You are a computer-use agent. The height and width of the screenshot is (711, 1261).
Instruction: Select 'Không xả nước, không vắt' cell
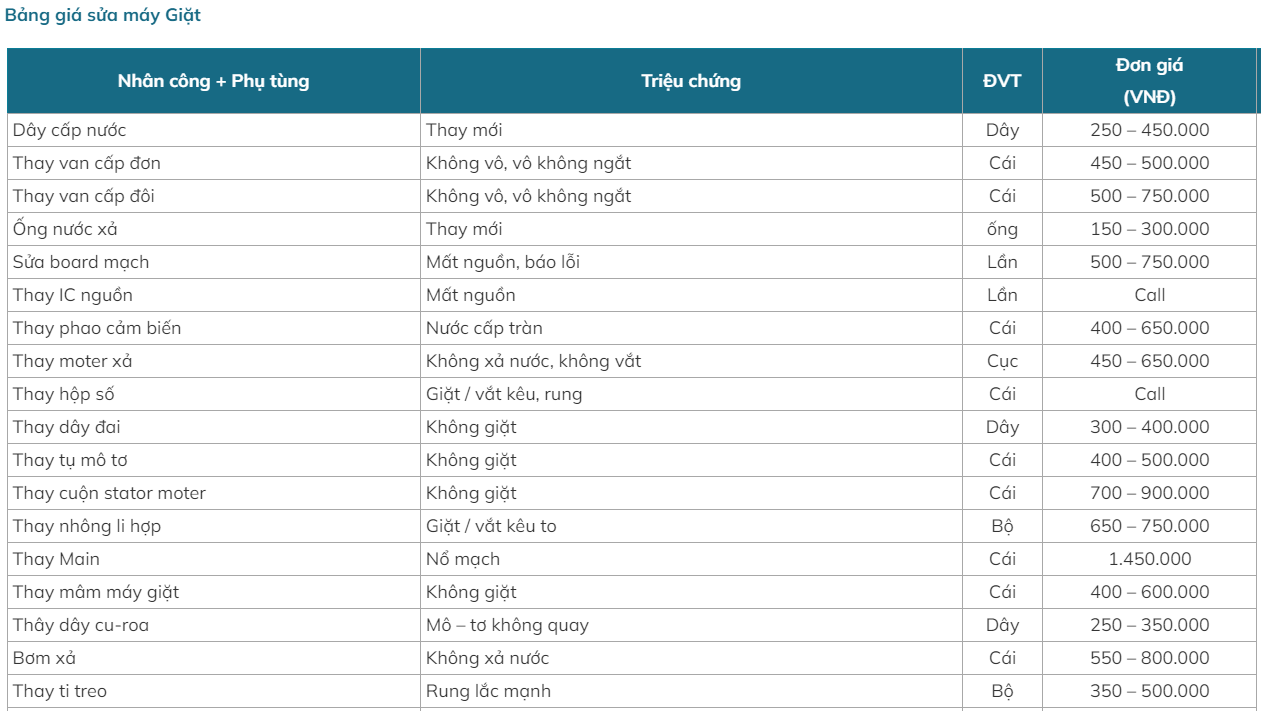tap(533, 361)
